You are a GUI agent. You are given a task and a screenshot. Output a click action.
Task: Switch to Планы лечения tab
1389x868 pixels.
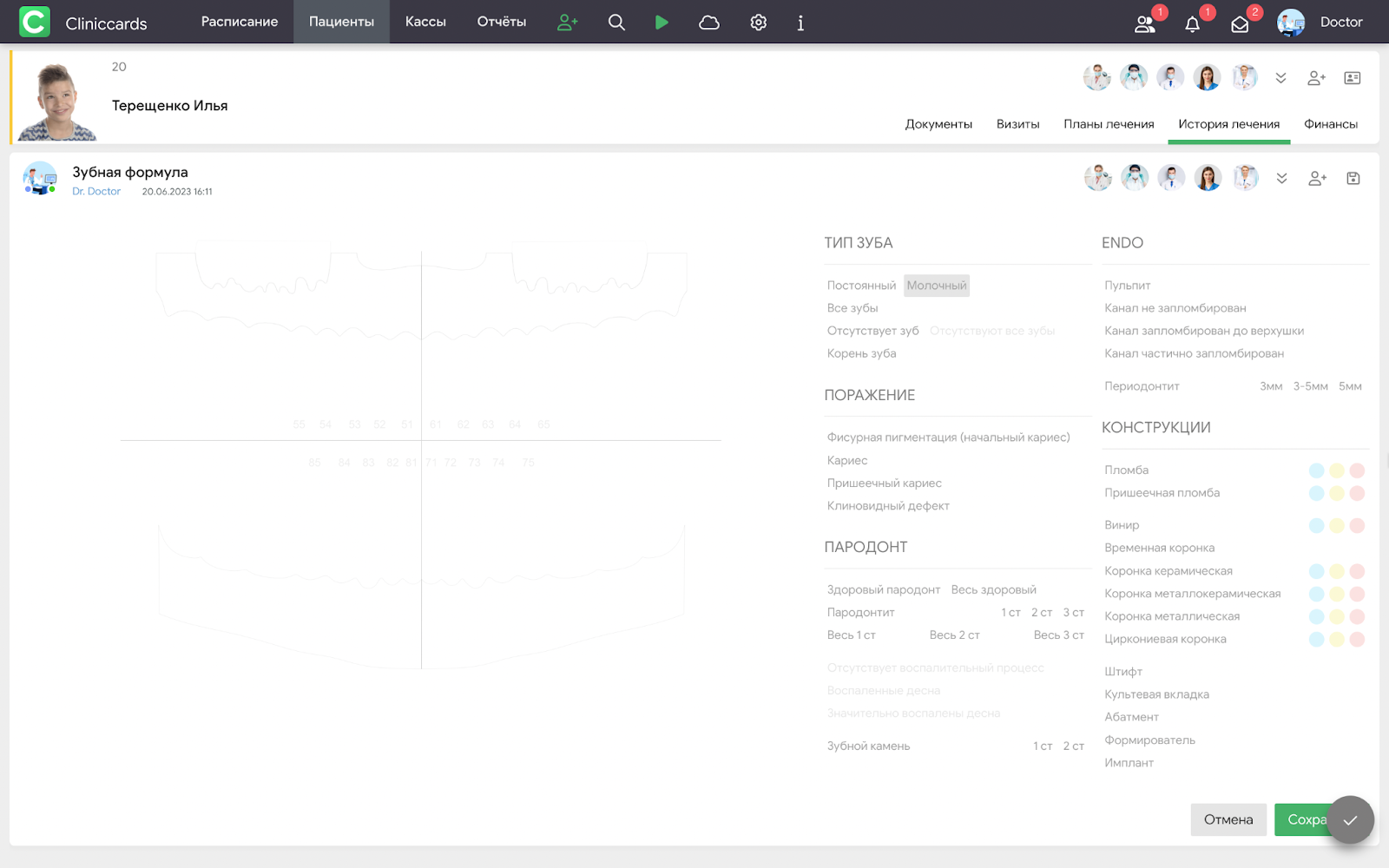pos(1109,124)
